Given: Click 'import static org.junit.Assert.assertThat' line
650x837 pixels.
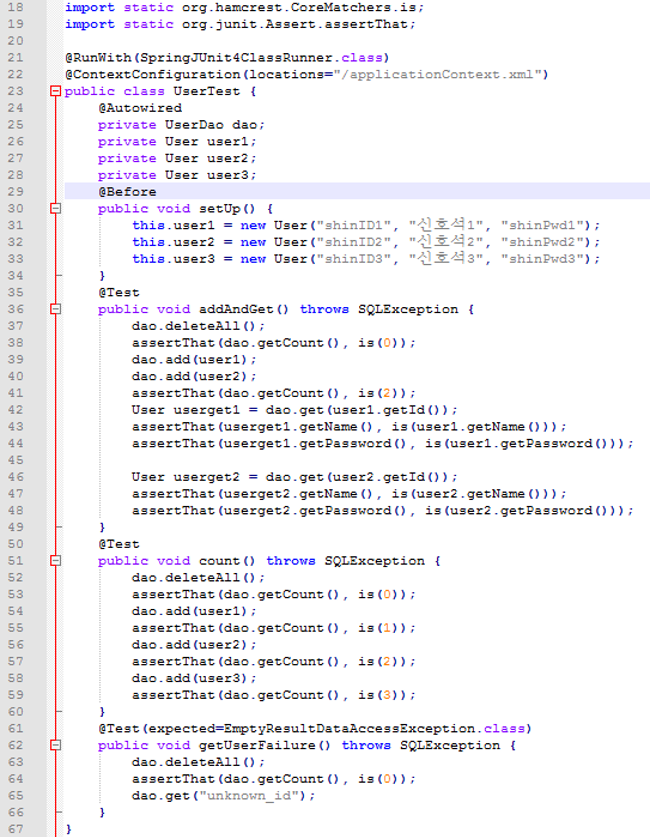Looking at the screenshot, I should click(240, 24).
